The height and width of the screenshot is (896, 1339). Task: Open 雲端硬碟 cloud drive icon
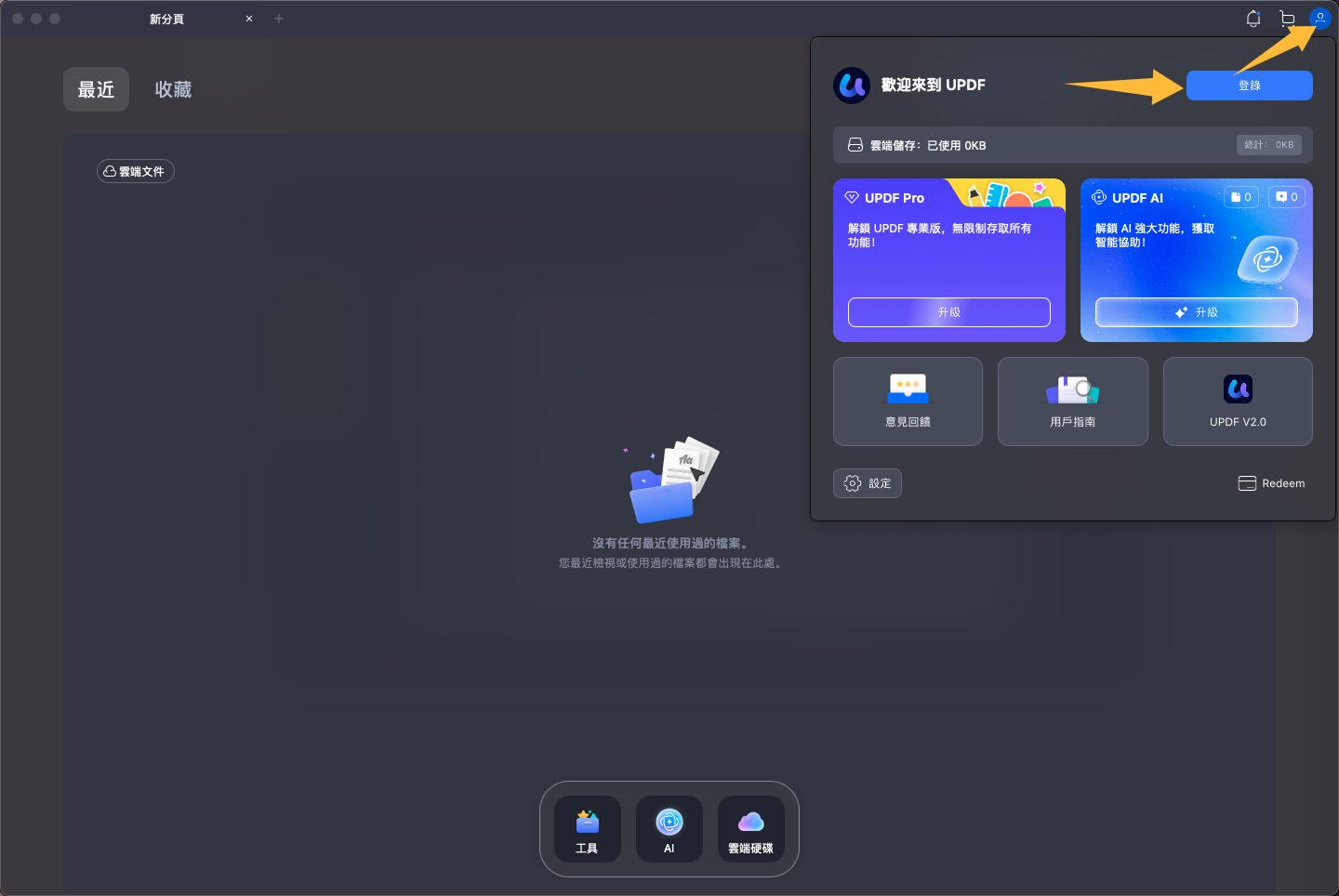751,829
